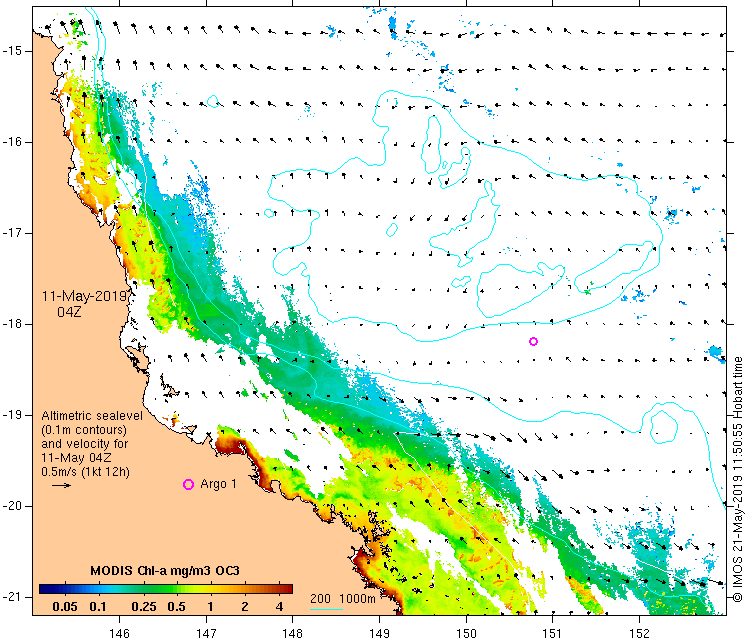
Task: Click the Argo float marker near 151E
Action: (x=533, y=341)
